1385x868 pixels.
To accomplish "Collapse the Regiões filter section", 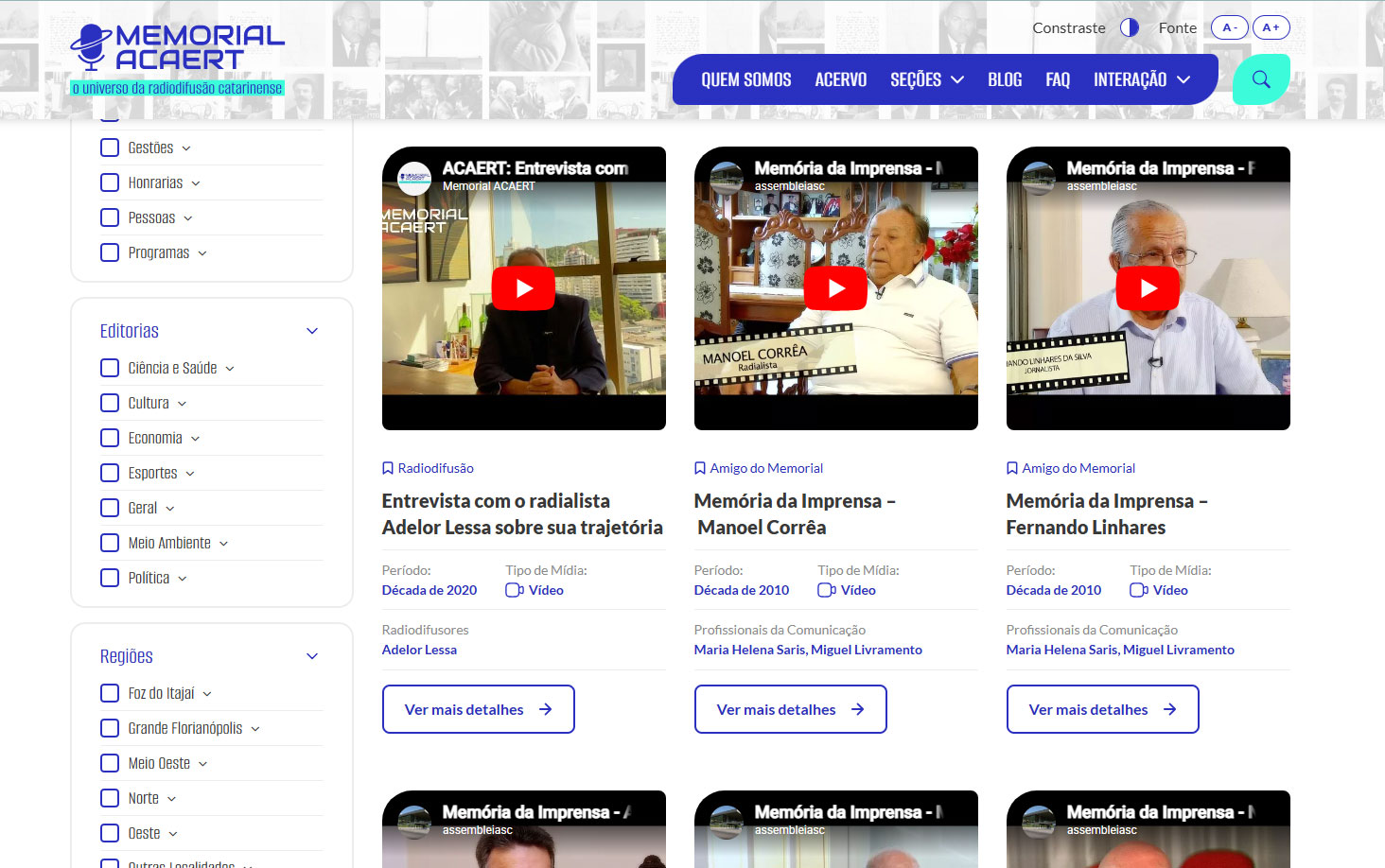I will pyautogui.click(x=312, y=656).
